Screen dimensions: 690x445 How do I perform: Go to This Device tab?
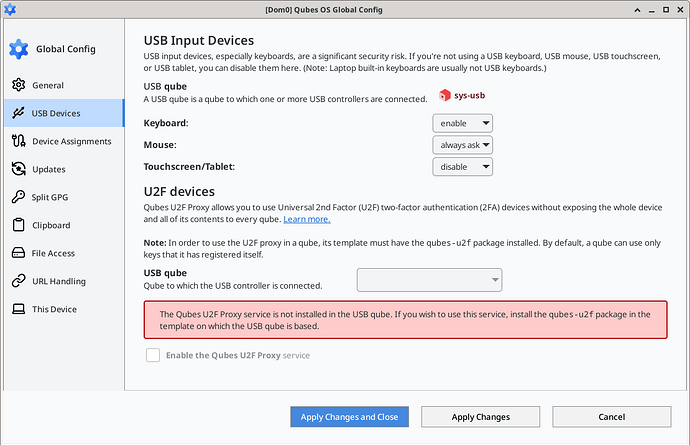click(64, 309)
